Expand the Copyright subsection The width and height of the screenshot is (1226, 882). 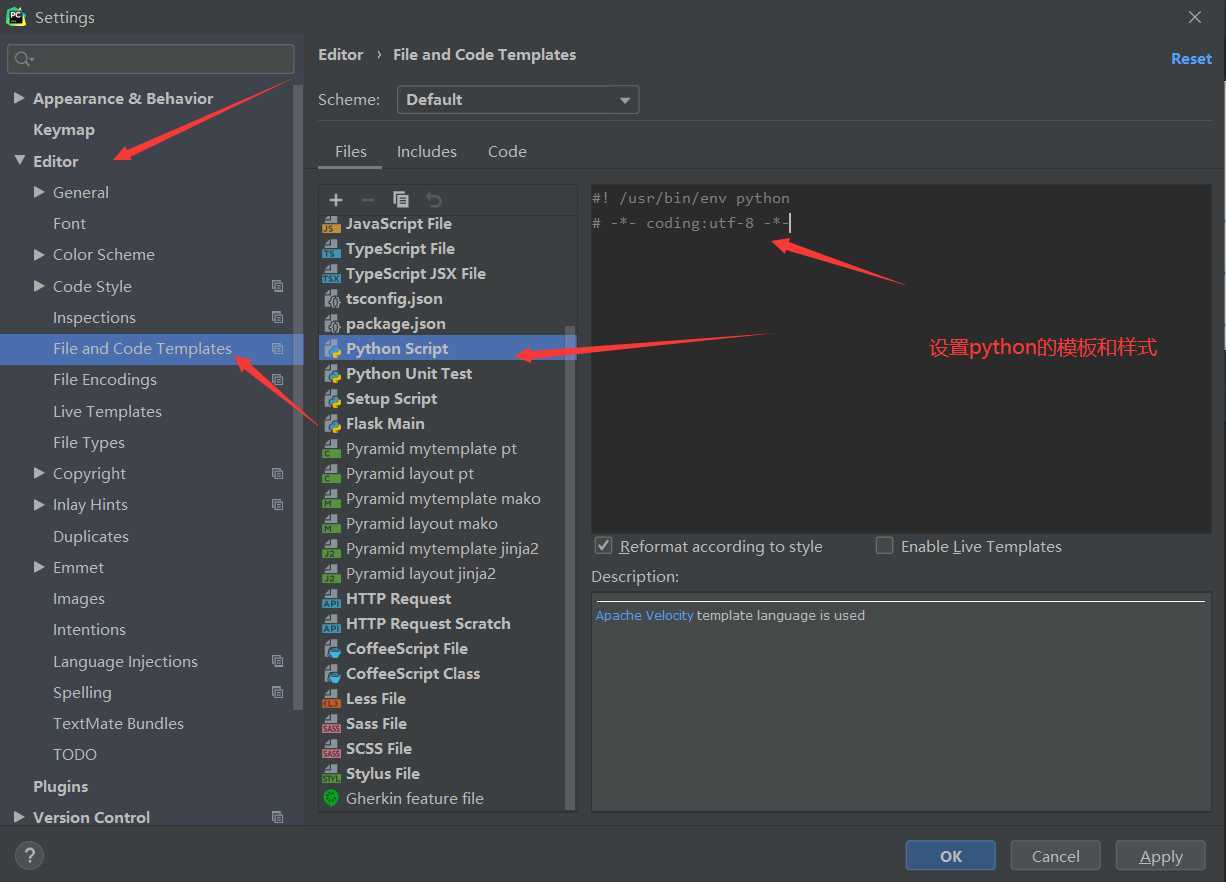click(x=39, y=473)
